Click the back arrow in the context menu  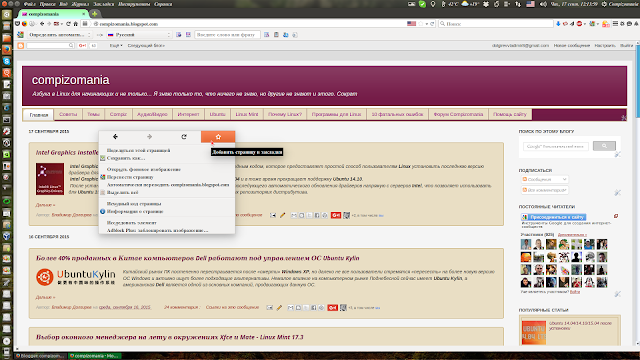pos(116,137)
